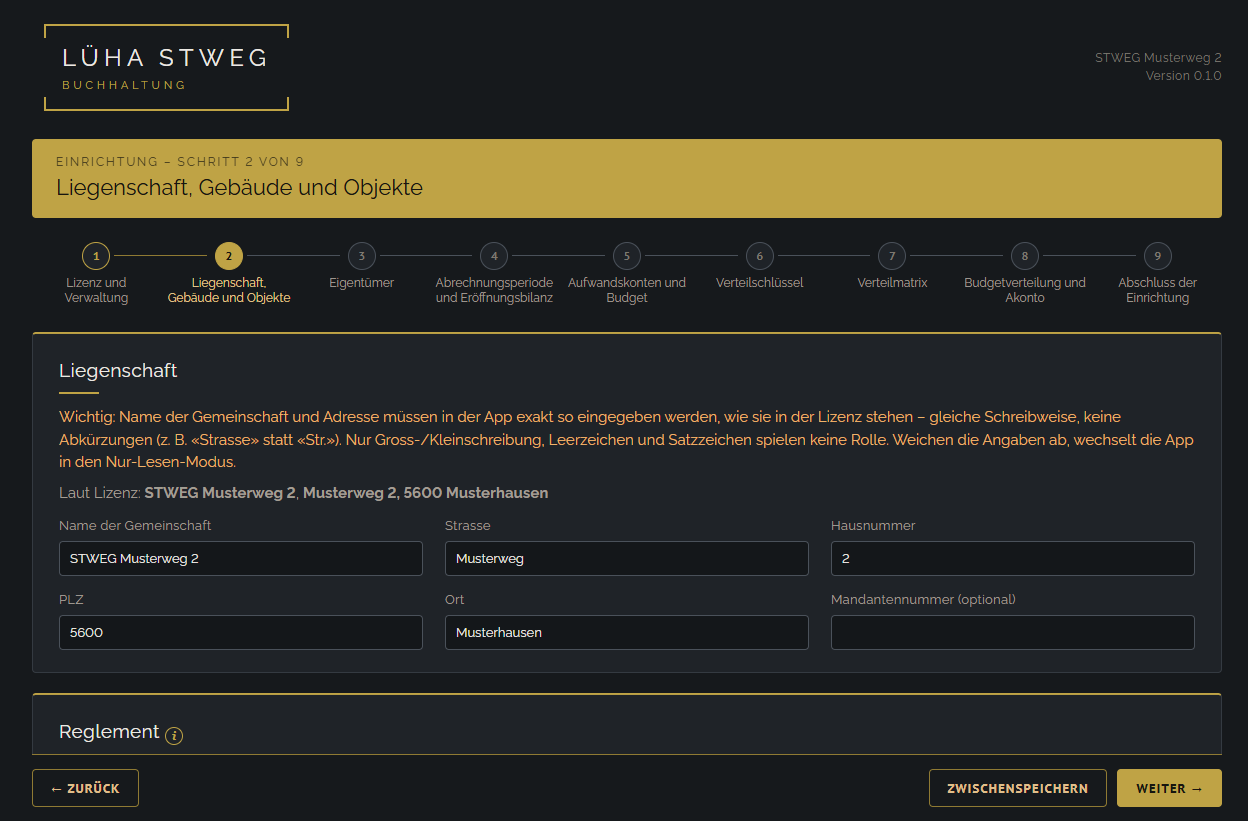Image resolution: width=1248 pixels, height=821 pixels.
Task: Open step 7 Verteilmatrix
Action: point(892,256)
